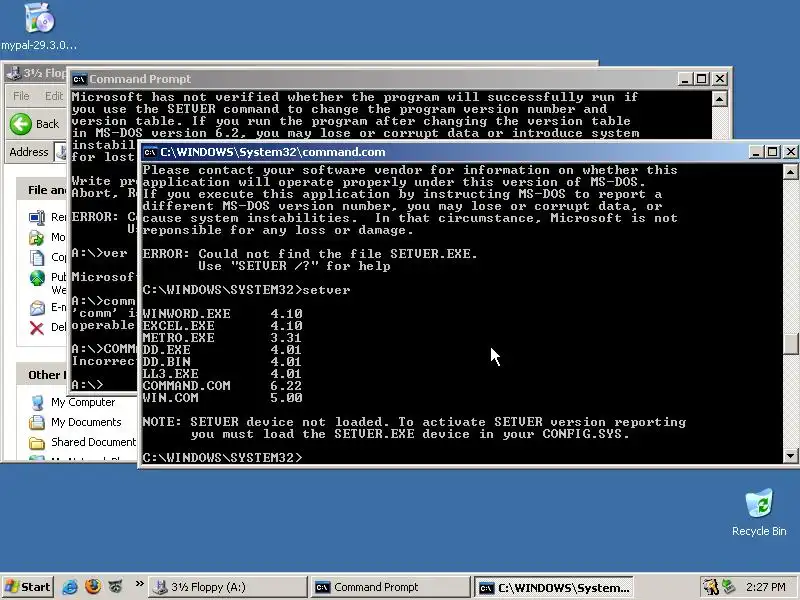Open My Documents link in Other Places

click(x=86, y=422)
